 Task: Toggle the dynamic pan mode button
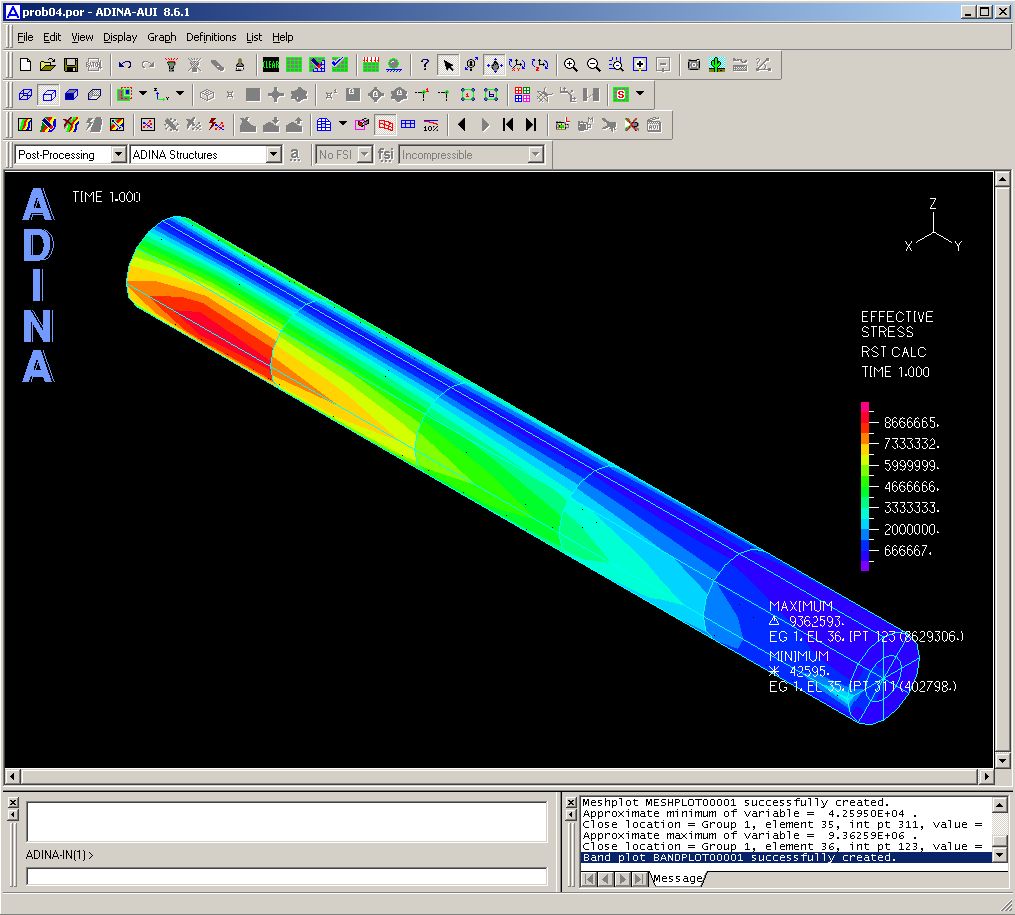[494, 65]
